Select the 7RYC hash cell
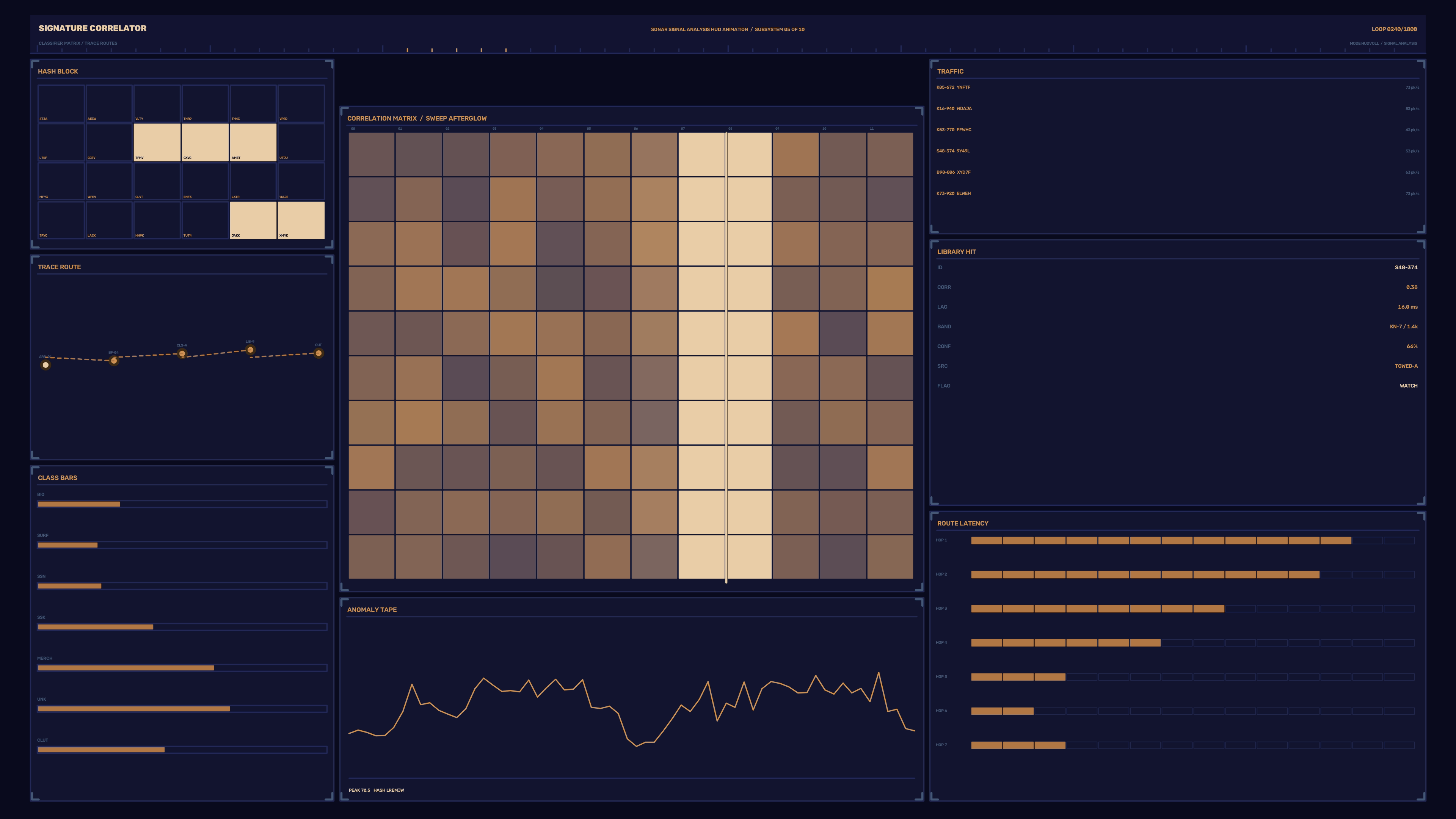Image resolution: width=1456 pixels, height=819 pixels. 61,220
